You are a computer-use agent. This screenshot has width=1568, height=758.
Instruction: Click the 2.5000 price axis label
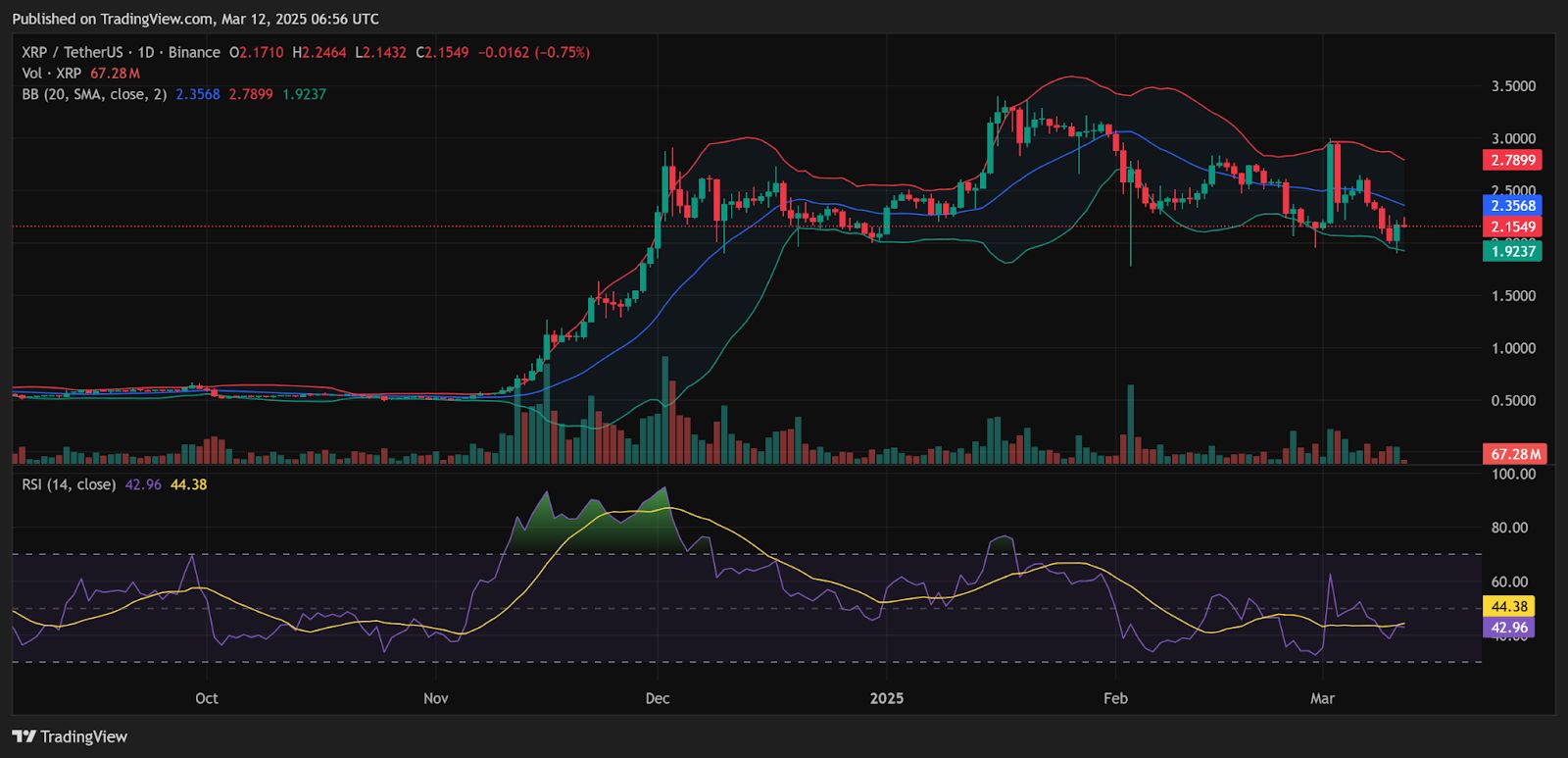1513,190
